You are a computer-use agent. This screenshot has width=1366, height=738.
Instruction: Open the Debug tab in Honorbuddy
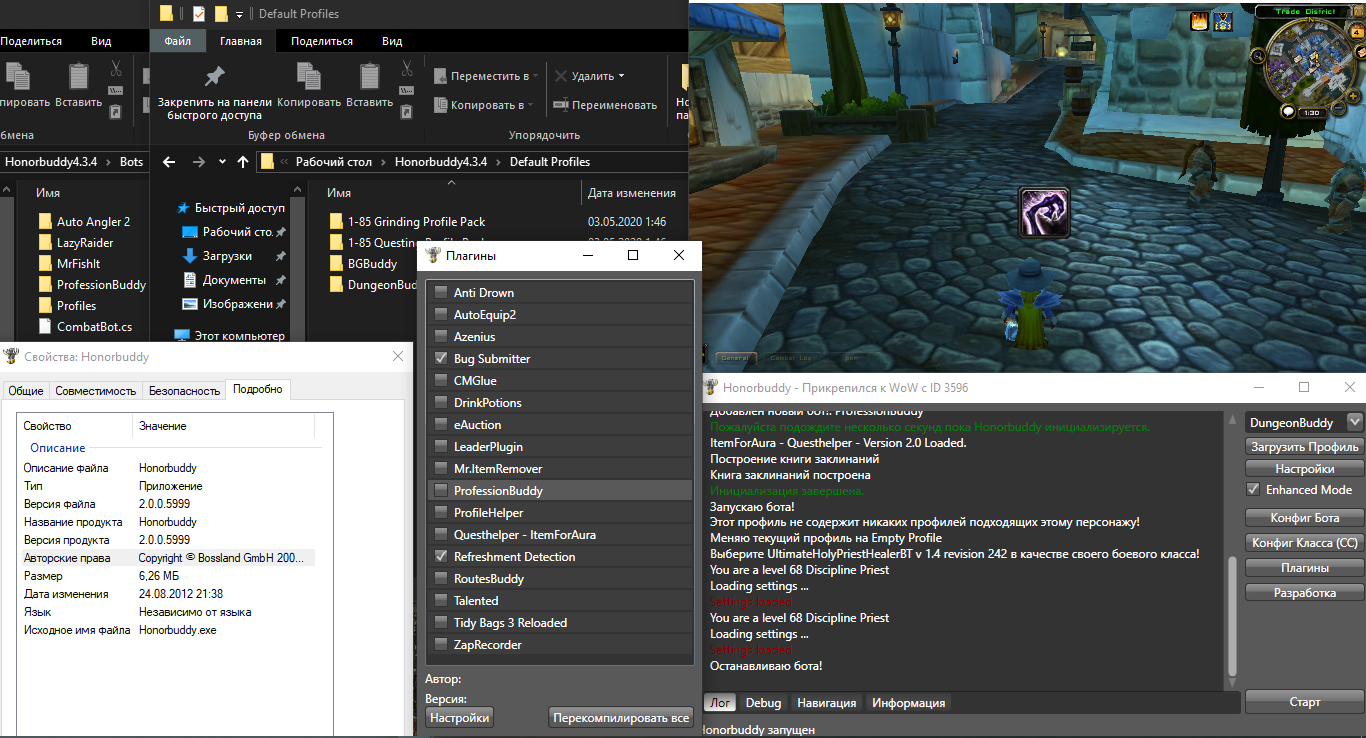[x=764, y=703]
